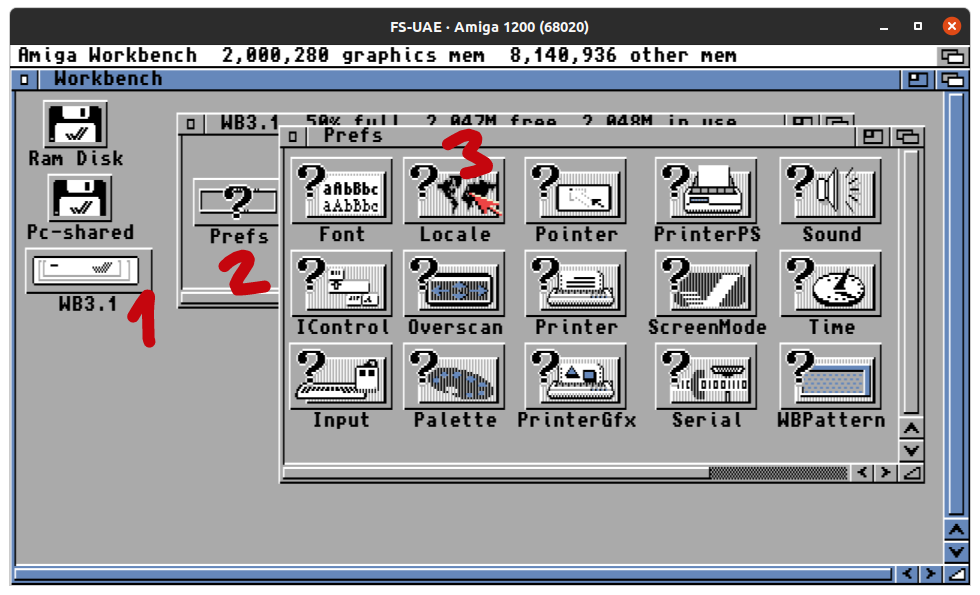Click the Prefs window resize gadget
Screen dimensions: 980x595
click(x=911, y=472)
